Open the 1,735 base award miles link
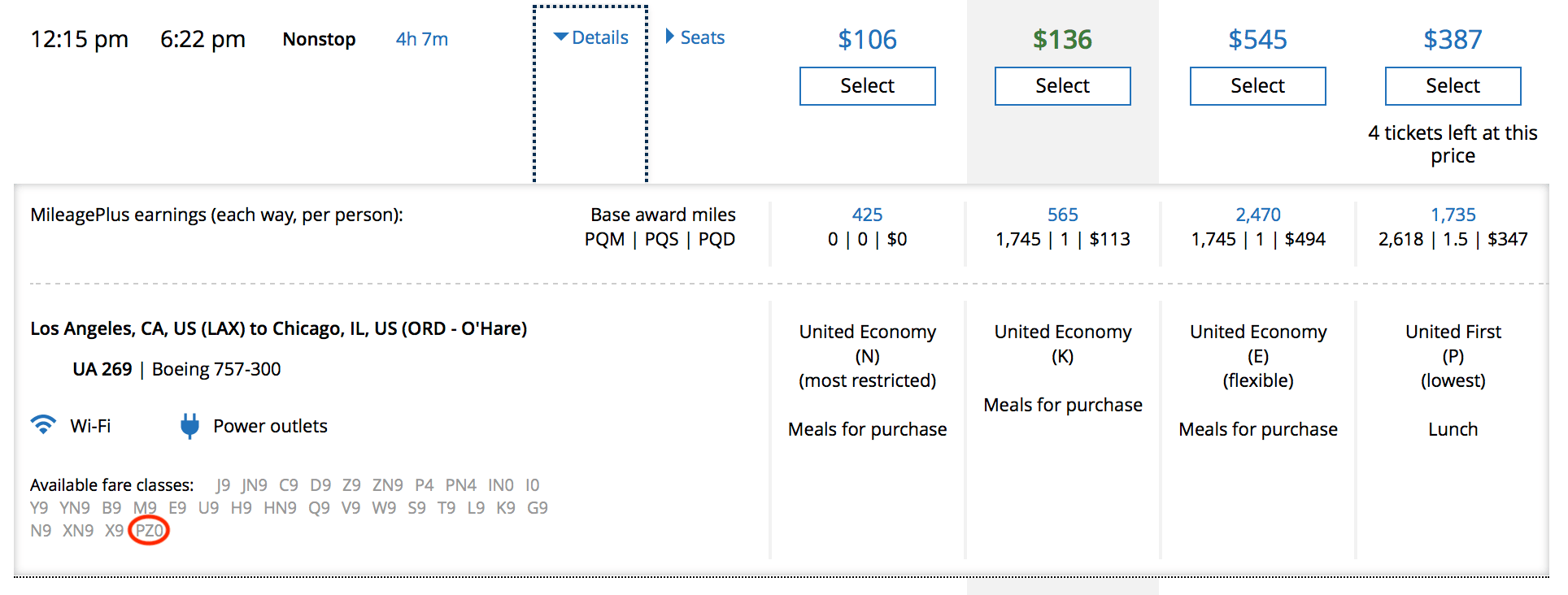The image size is (1568, 595). coord(1453,215)
